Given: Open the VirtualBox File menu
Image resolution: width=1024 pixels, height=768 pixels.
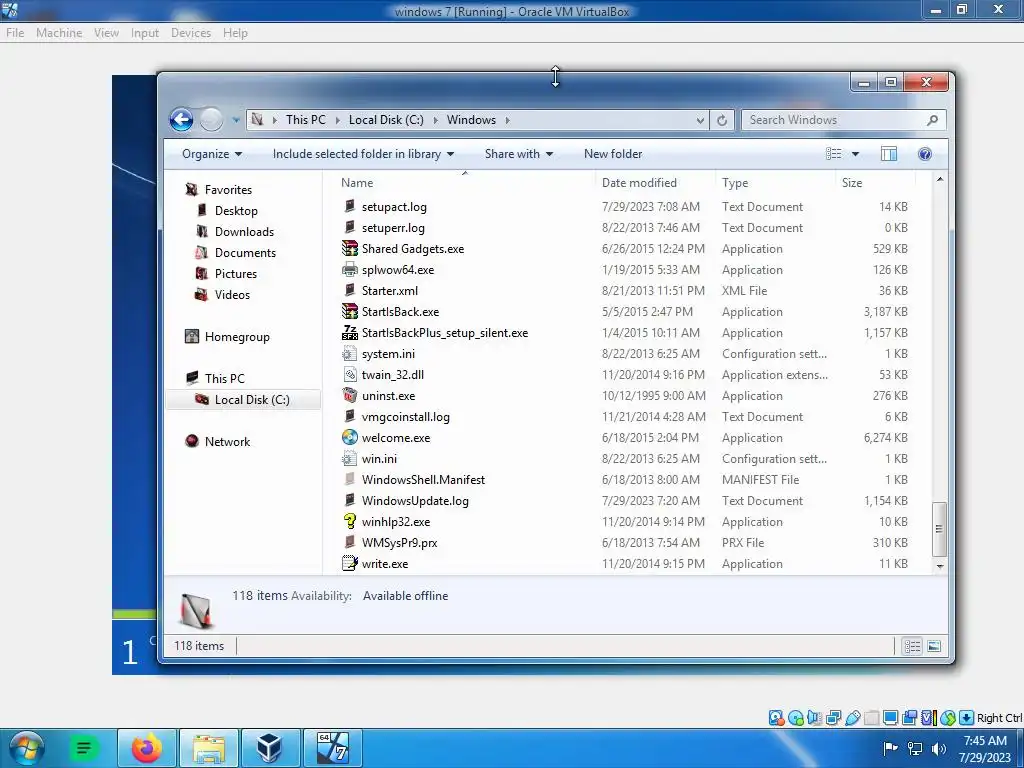Looking at the screenshot, I should pos(14,33).
